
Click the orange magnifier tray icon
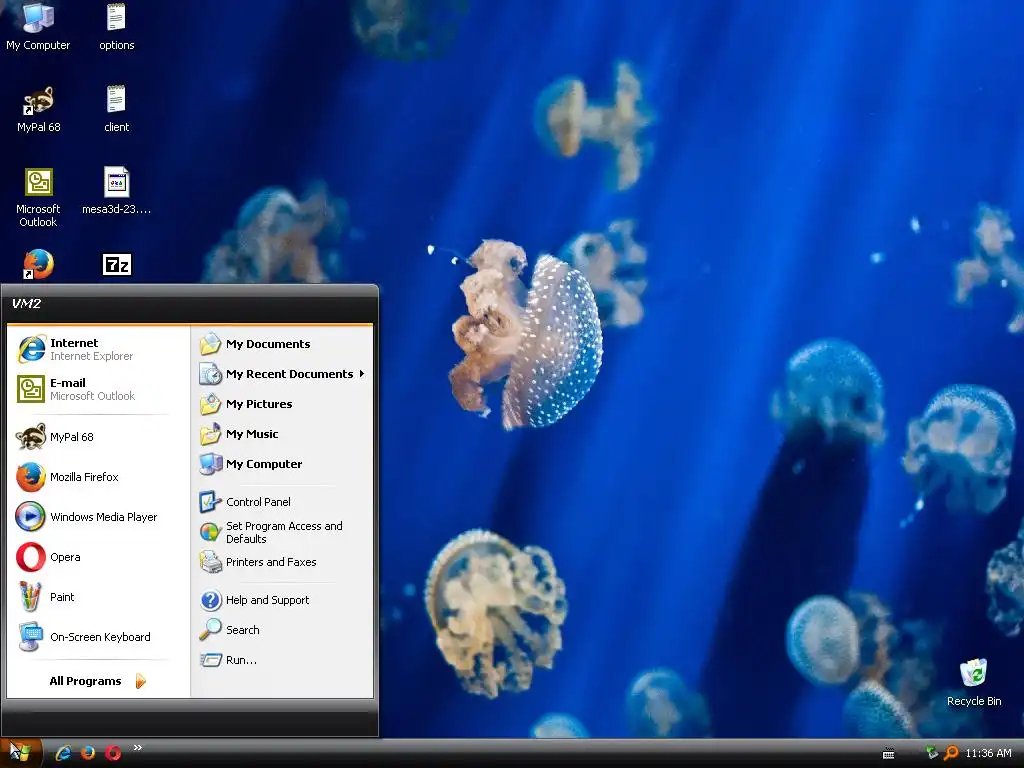[951, 753]
